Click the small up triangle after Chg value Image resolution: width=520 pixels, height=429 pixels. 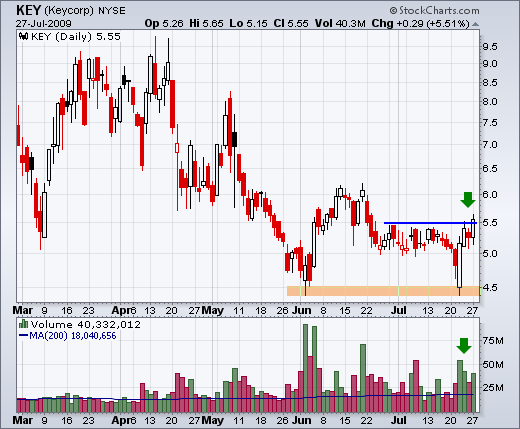[x=476, y=24]
